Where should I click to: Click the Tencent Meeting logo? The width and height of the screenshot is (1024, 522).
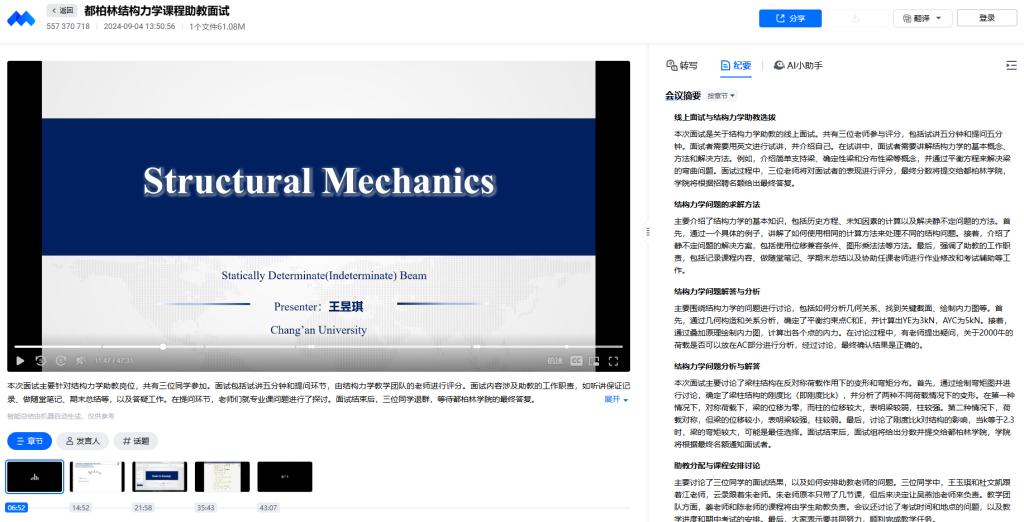click(x=21, y=18)
